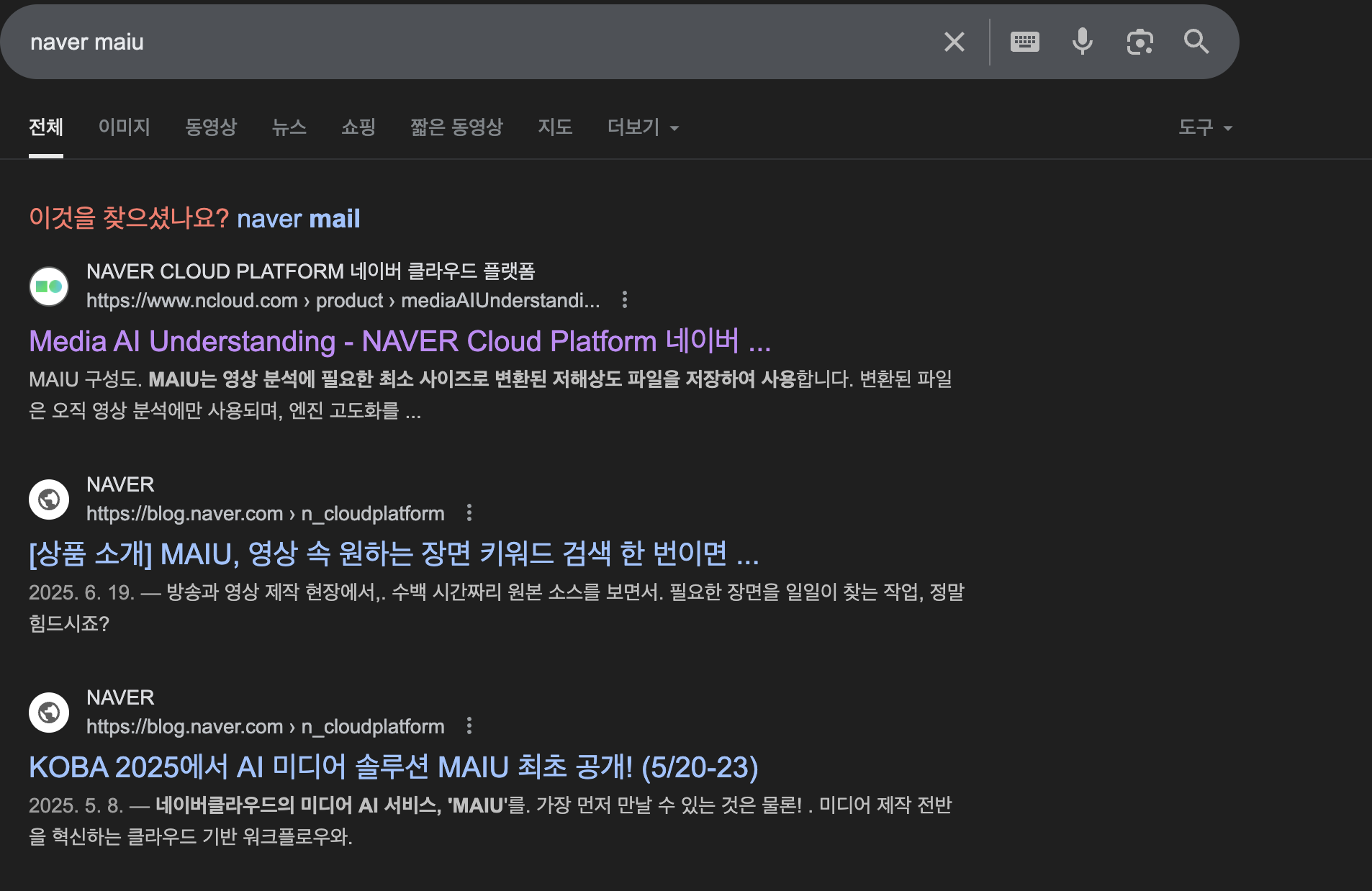Image resolution: width=1372 pixels, height=891 pixels.
Task: Start voice search with the microphone icon
Action: (1082, 42)
